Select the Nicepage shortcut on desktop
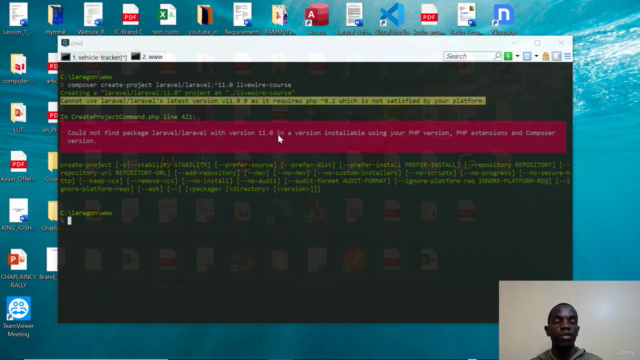Viewport: 640px width, 360px height. point(504,19)
